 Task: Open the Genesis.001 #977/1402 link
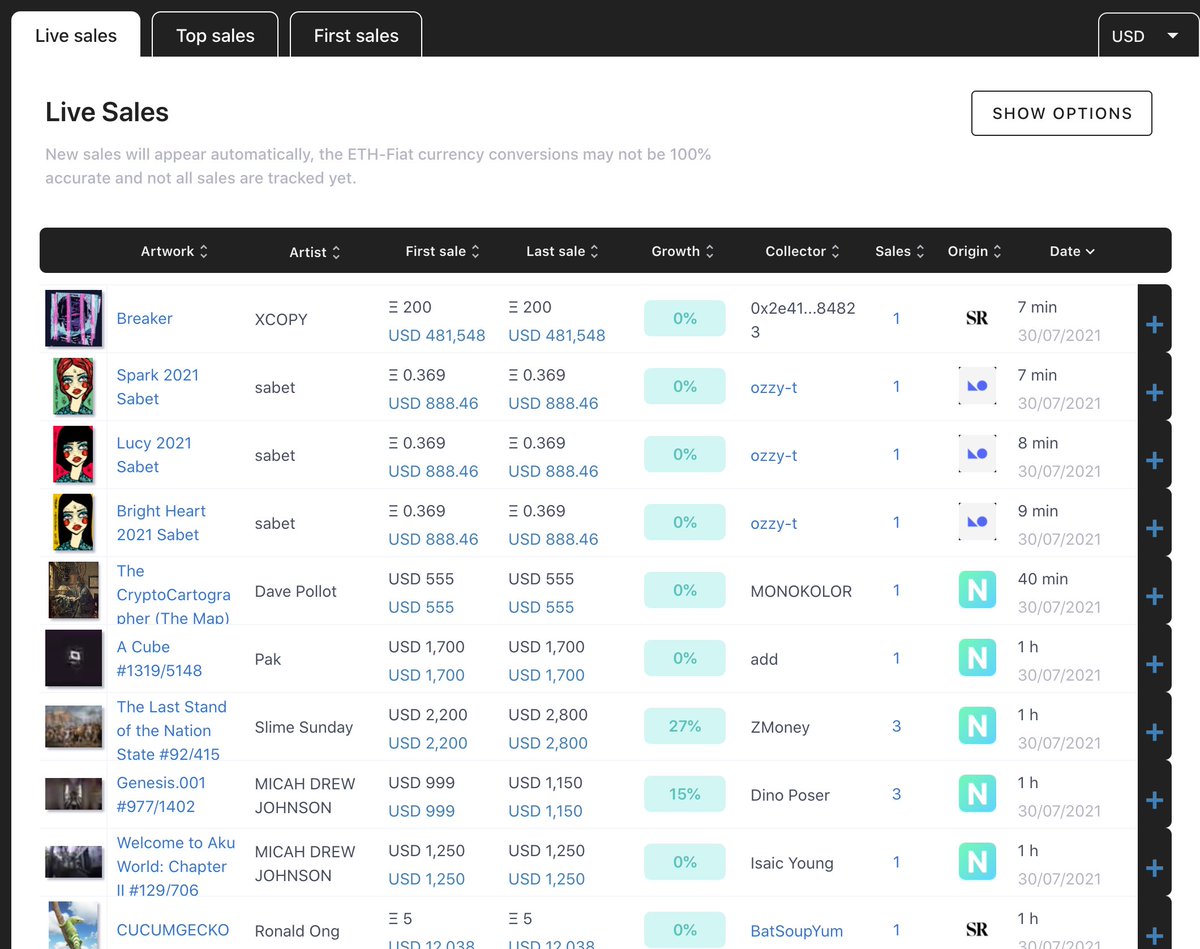(x=161, y=794)
